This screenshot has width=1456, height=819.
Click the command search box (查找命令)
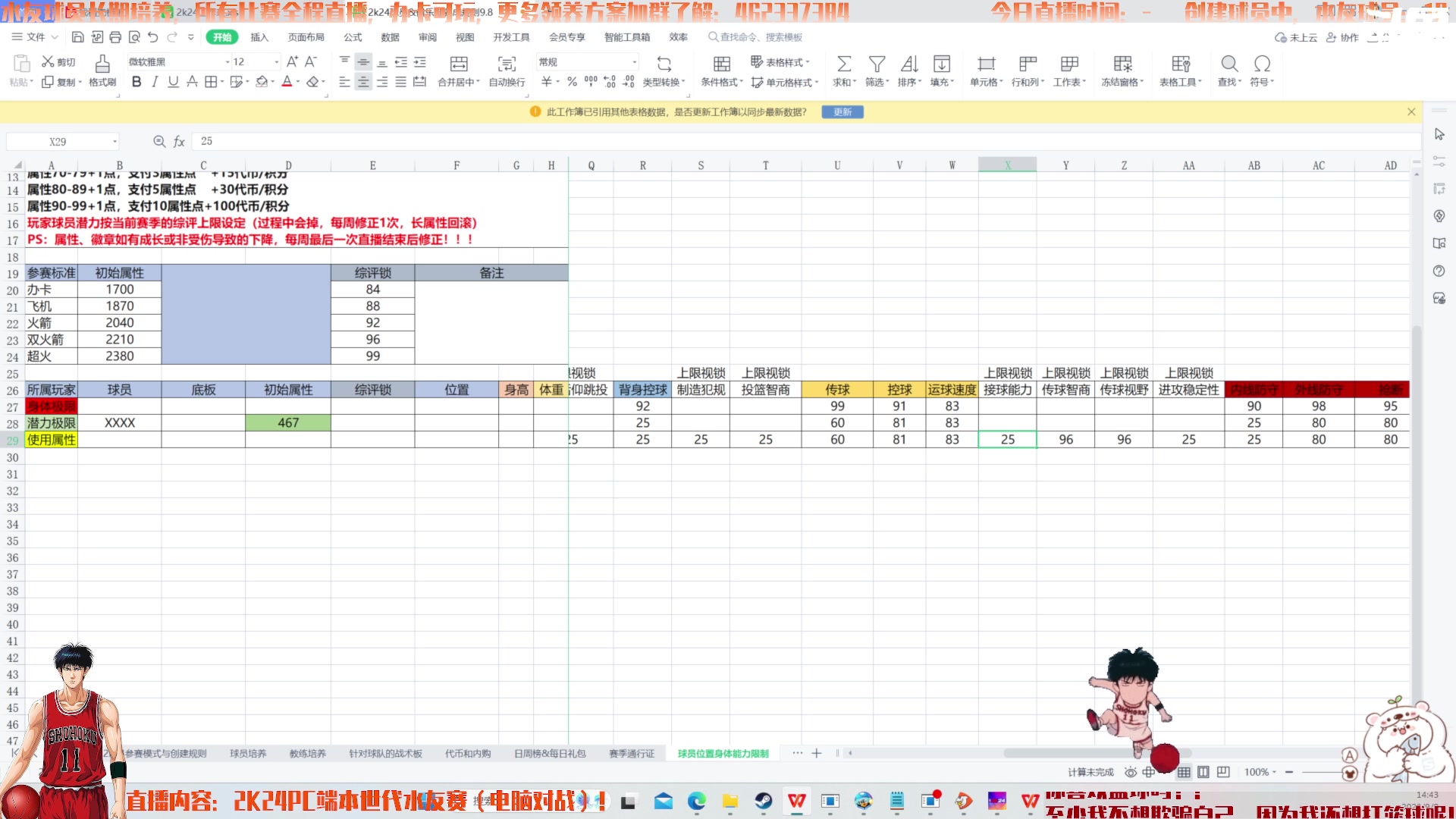[755, 37]
